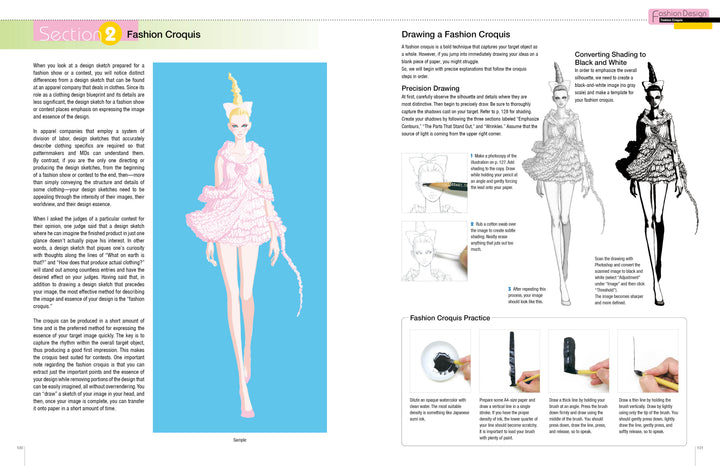Open the pencil shading step photo
The width and height of the screenshot is (720, 466).
(434, 183)
